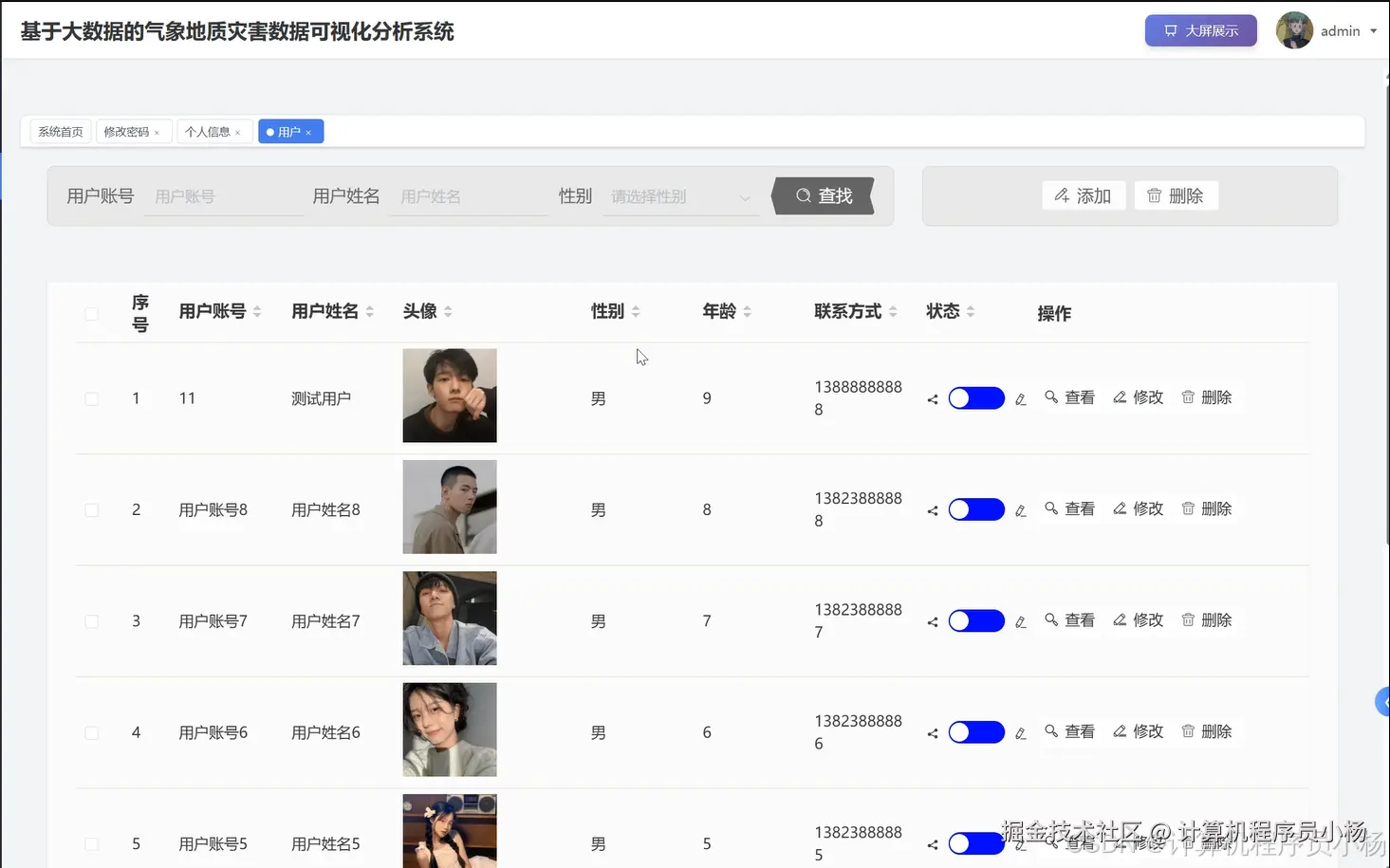1390x868 pixels.
Task: Sort by 用户姓名 column arrows
Action: pyautogui.click(x=370, y=311)
